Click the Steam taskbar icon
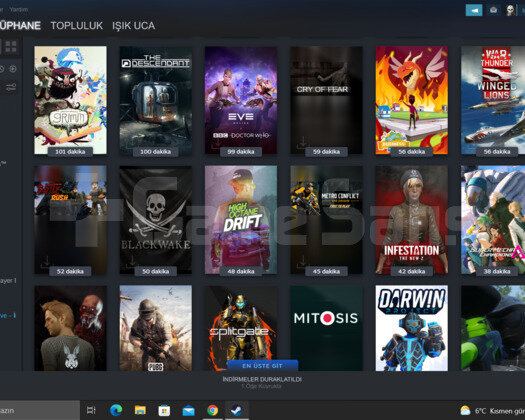This screenshot has width=525, height=420. click(237, 410)
